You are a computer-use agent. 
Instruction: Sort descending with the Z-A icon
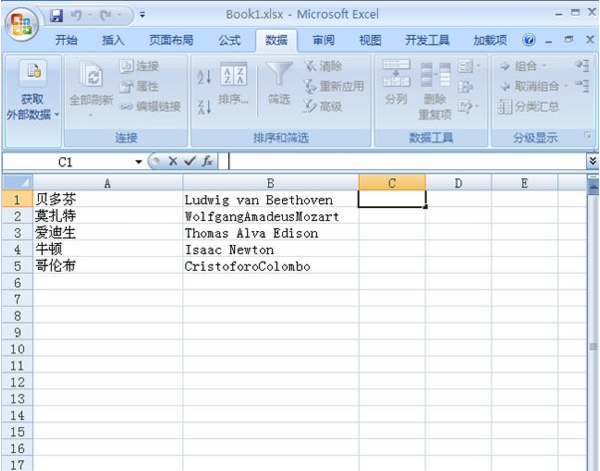[x=204, y=107]
